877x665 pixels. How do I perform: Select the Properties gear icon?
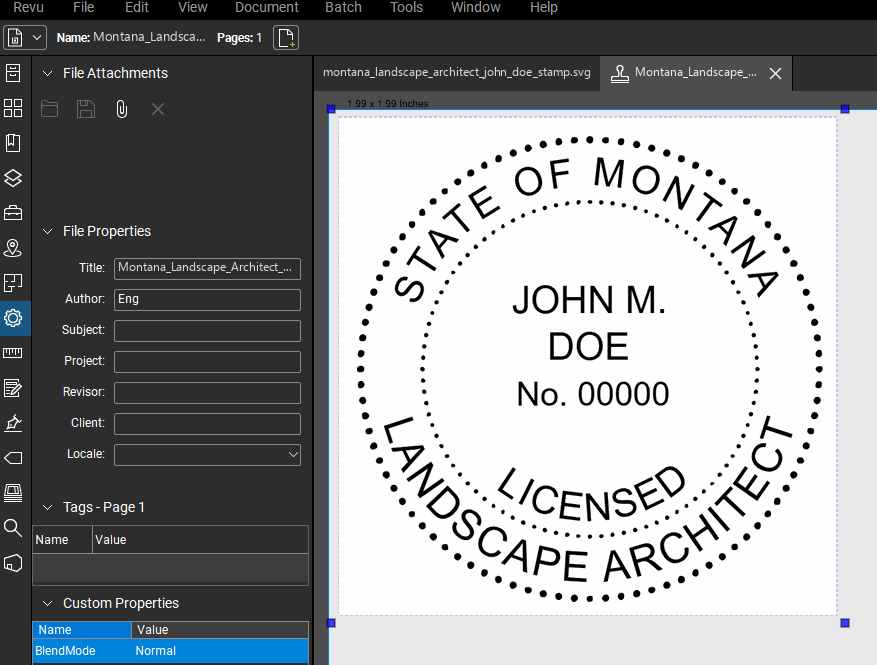click(x=13, y=318)
